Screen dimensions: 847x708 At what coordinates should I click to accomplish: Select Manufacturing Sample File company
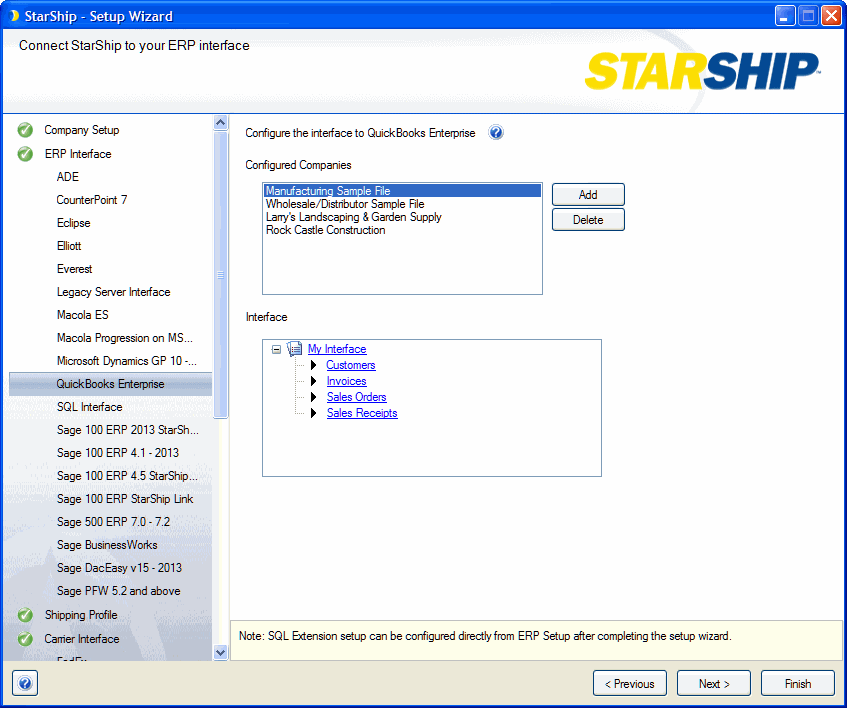[402, 191]
